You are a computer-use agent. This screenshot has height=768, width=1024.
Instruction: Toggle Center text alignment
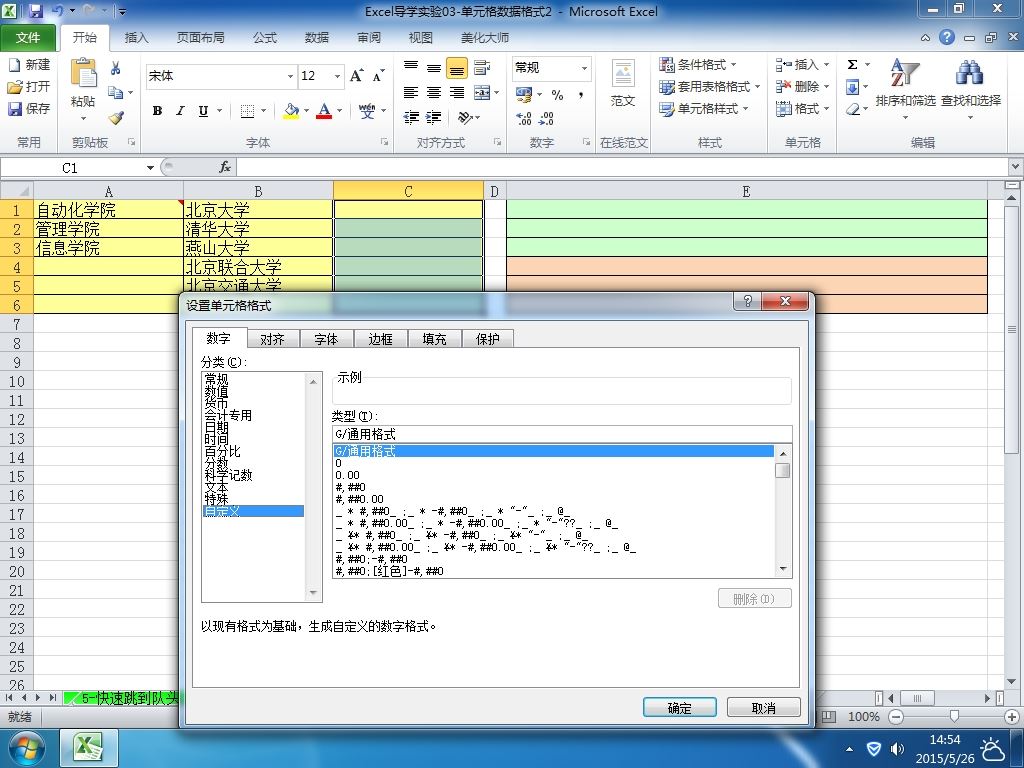click(434, 92)
